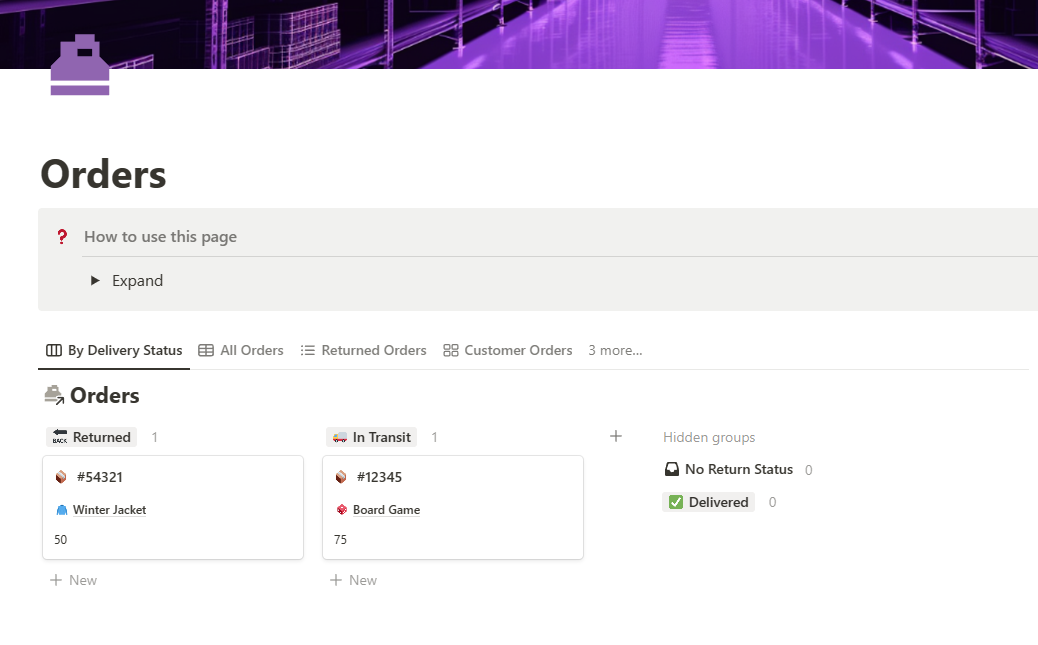
Task: Click the red question mark callout icon
Action: click(x=62, y=236)
